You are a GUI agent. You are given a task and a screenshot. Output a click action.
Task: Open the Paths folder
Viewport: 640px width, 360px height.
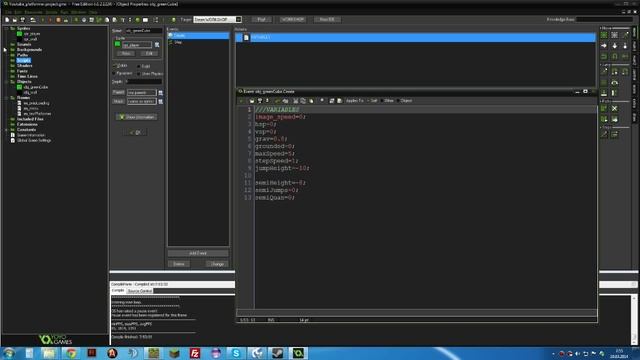(x=22, y=55)
